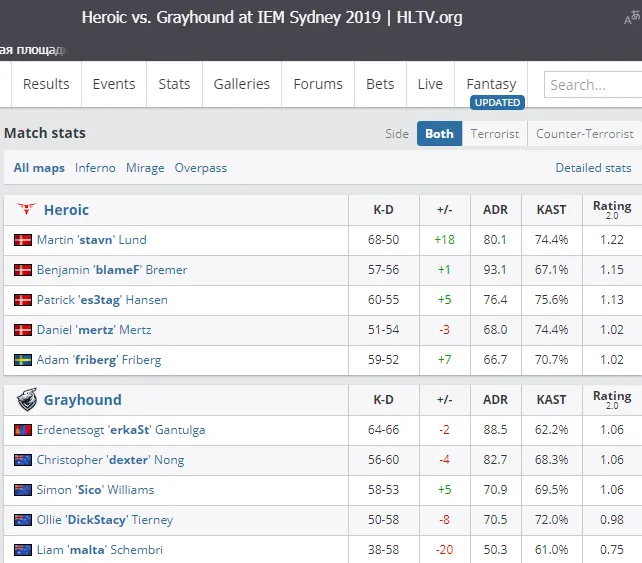Click blameF's ADR value 93.1
The image size is (642, 563).
495,270
